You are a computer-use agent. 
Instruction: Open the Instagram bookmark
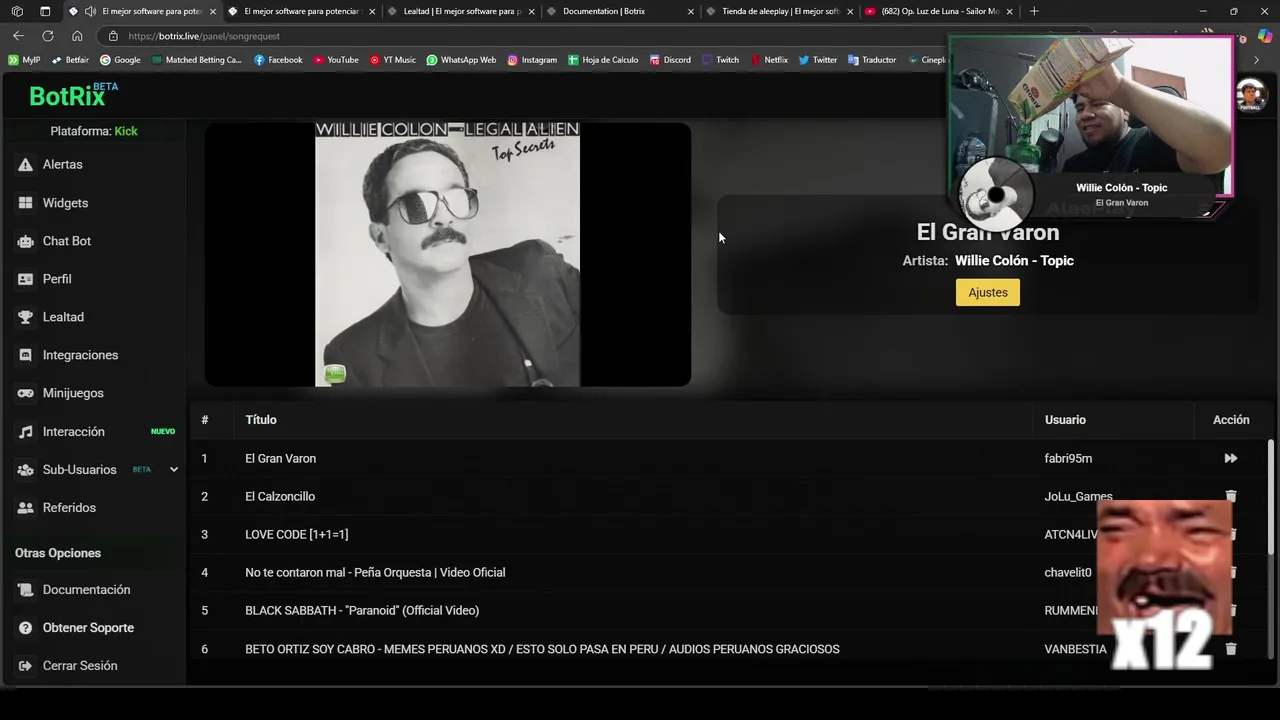click(532, 60)
